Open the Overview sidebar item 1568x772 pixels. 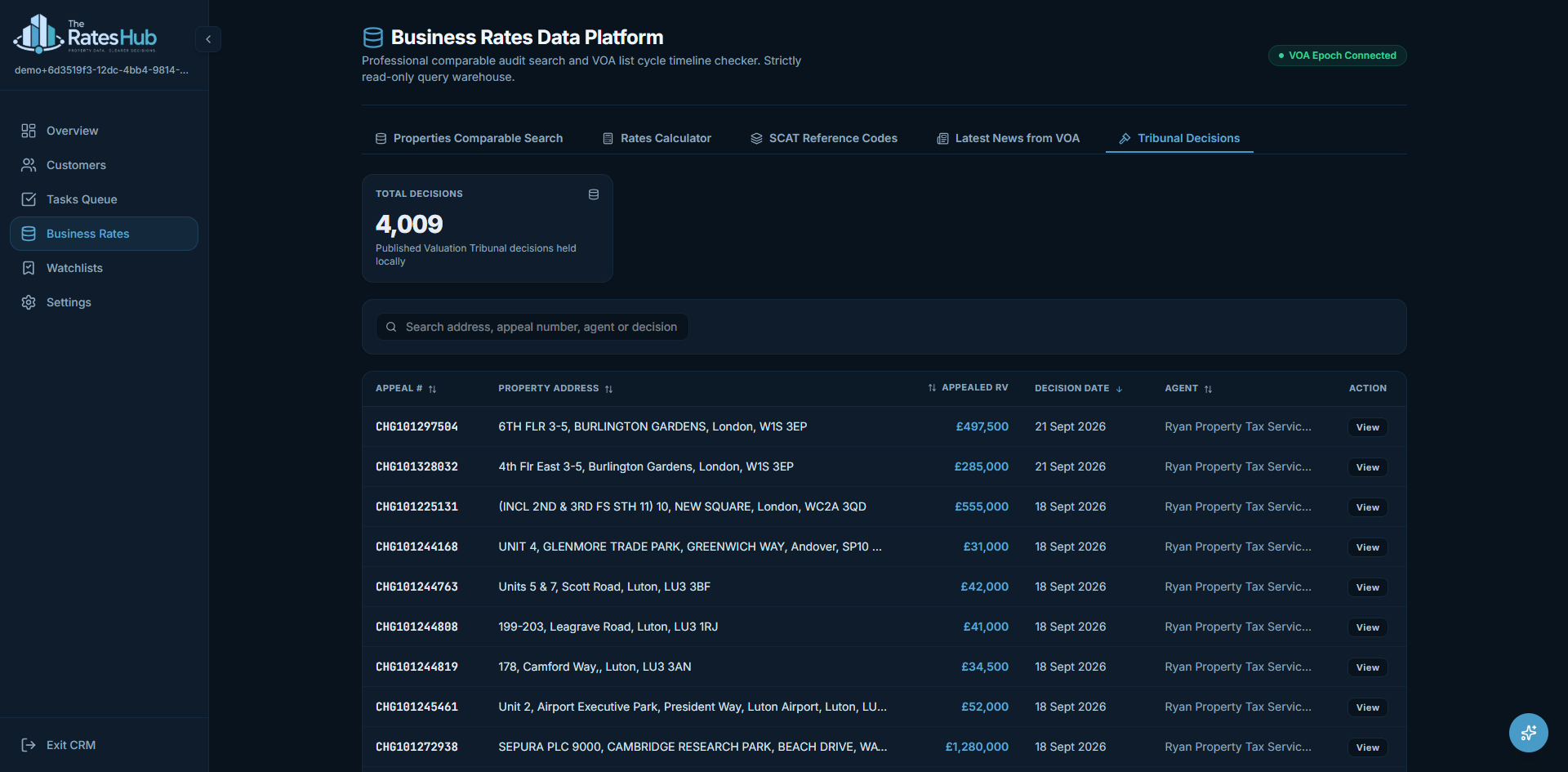(104, 131)
